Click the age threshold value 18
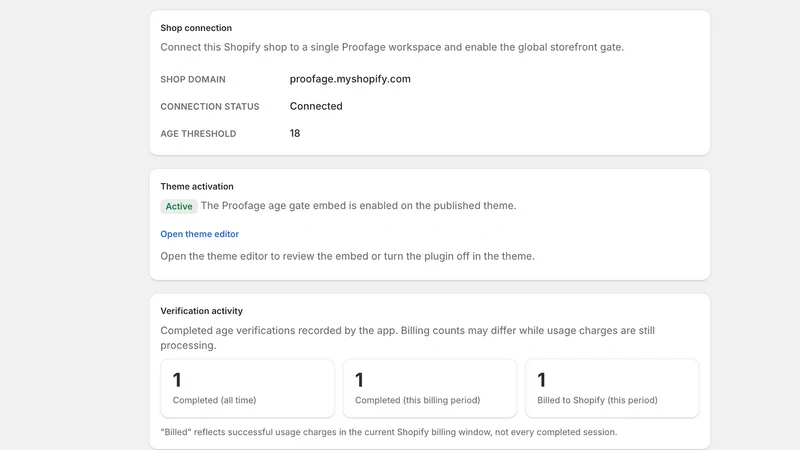This screenshot has width=800, height=450. pyautogui.click(x=295, y=133)
